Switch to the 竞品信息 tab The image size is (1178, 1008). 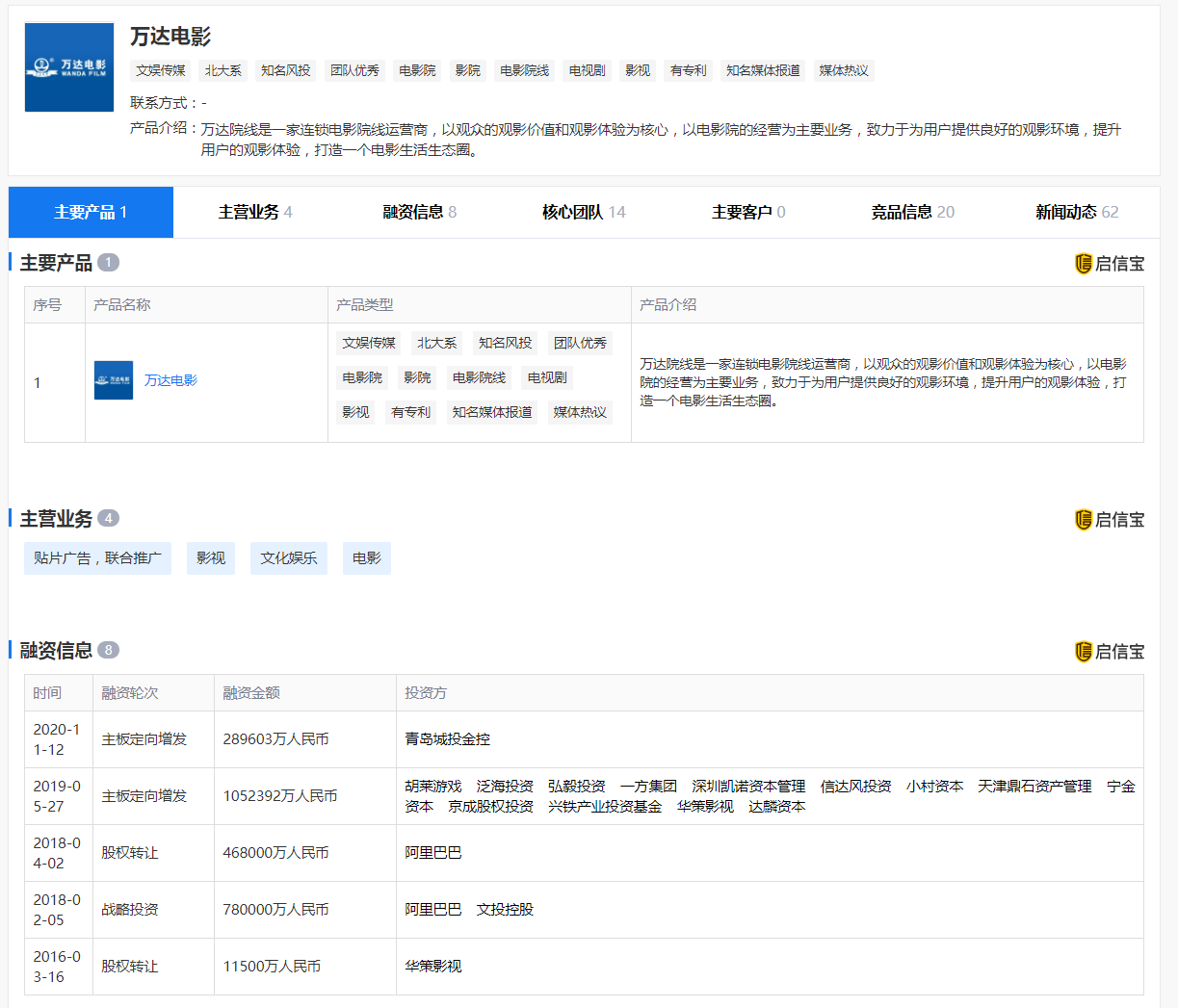[913, 212]
